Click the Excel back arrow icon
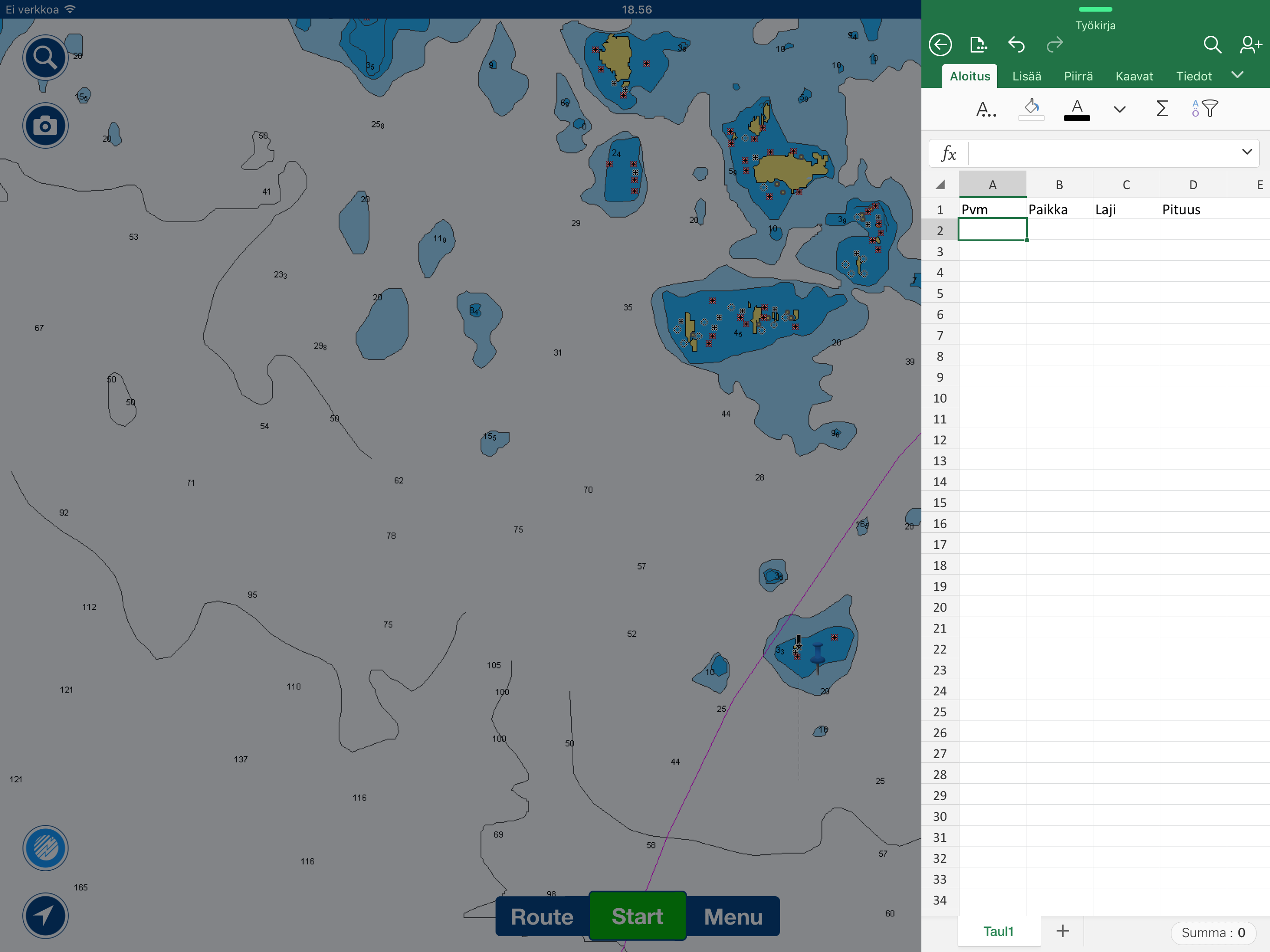Viewport: 1270px width, 952px height. 940,45
